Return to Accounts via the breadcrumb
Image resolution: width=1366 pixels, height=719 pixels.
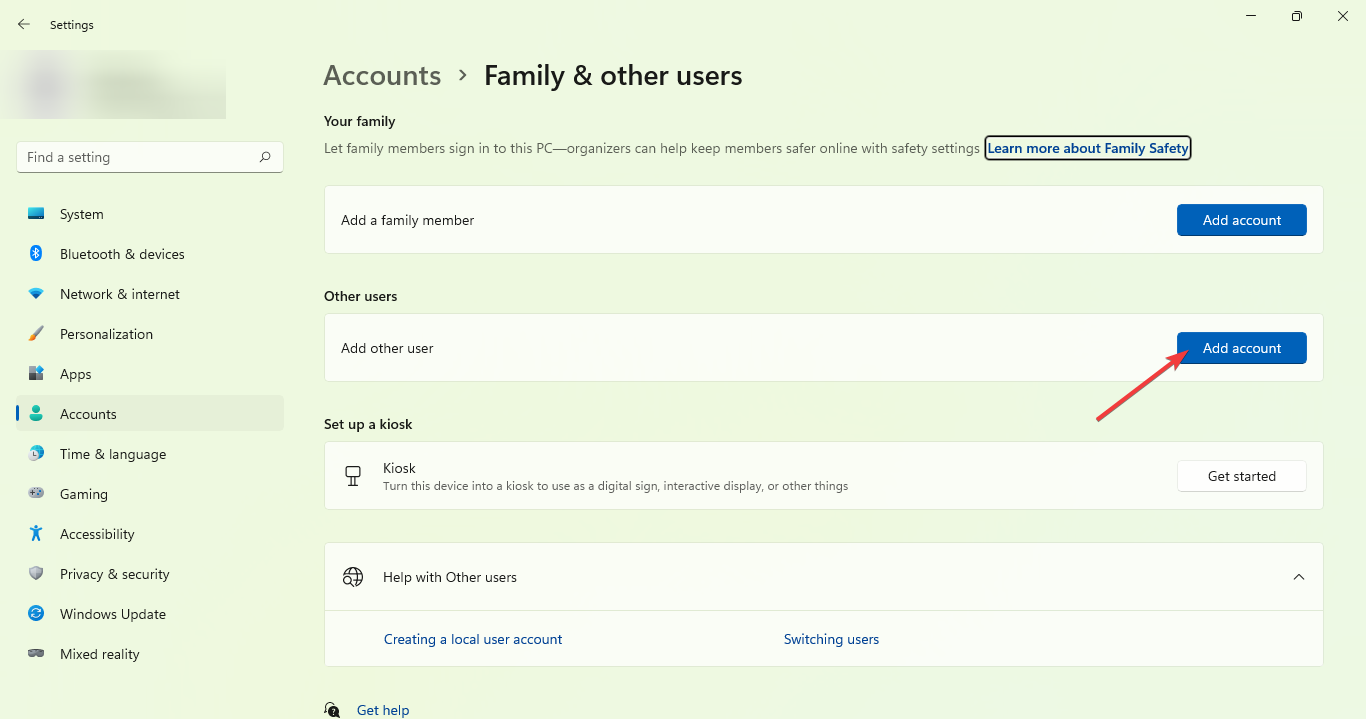click(382, 76)
